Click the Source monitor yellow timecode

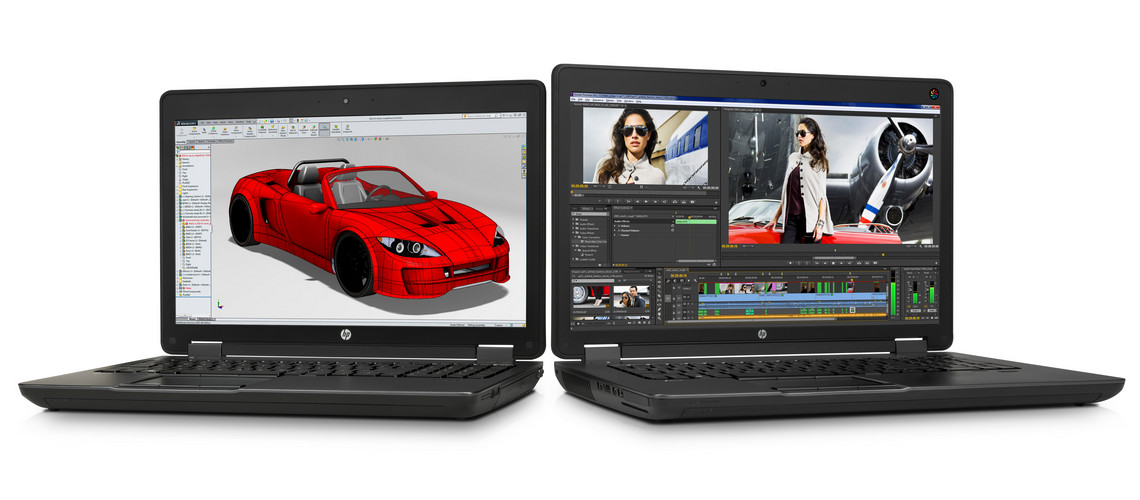[579, 186]
